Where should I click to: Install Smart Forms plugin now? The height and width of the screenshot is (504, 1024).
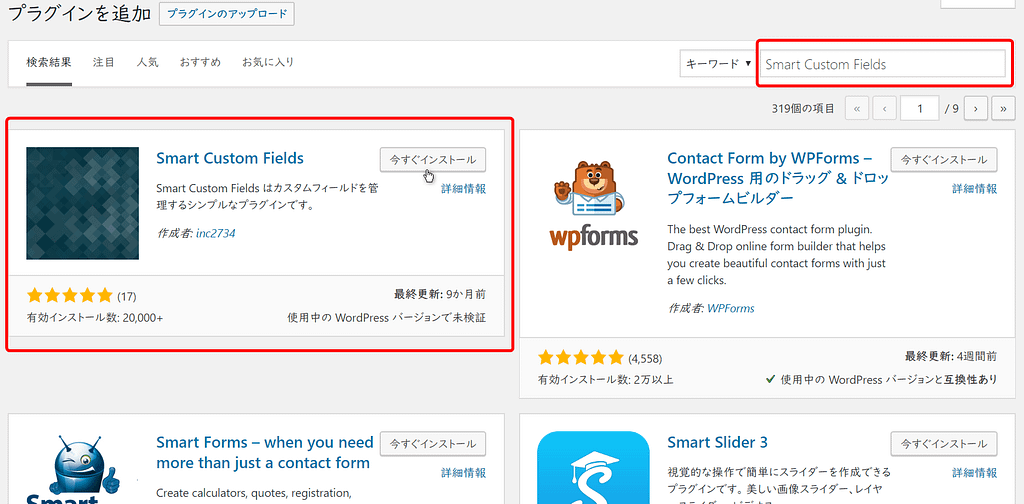433,443
